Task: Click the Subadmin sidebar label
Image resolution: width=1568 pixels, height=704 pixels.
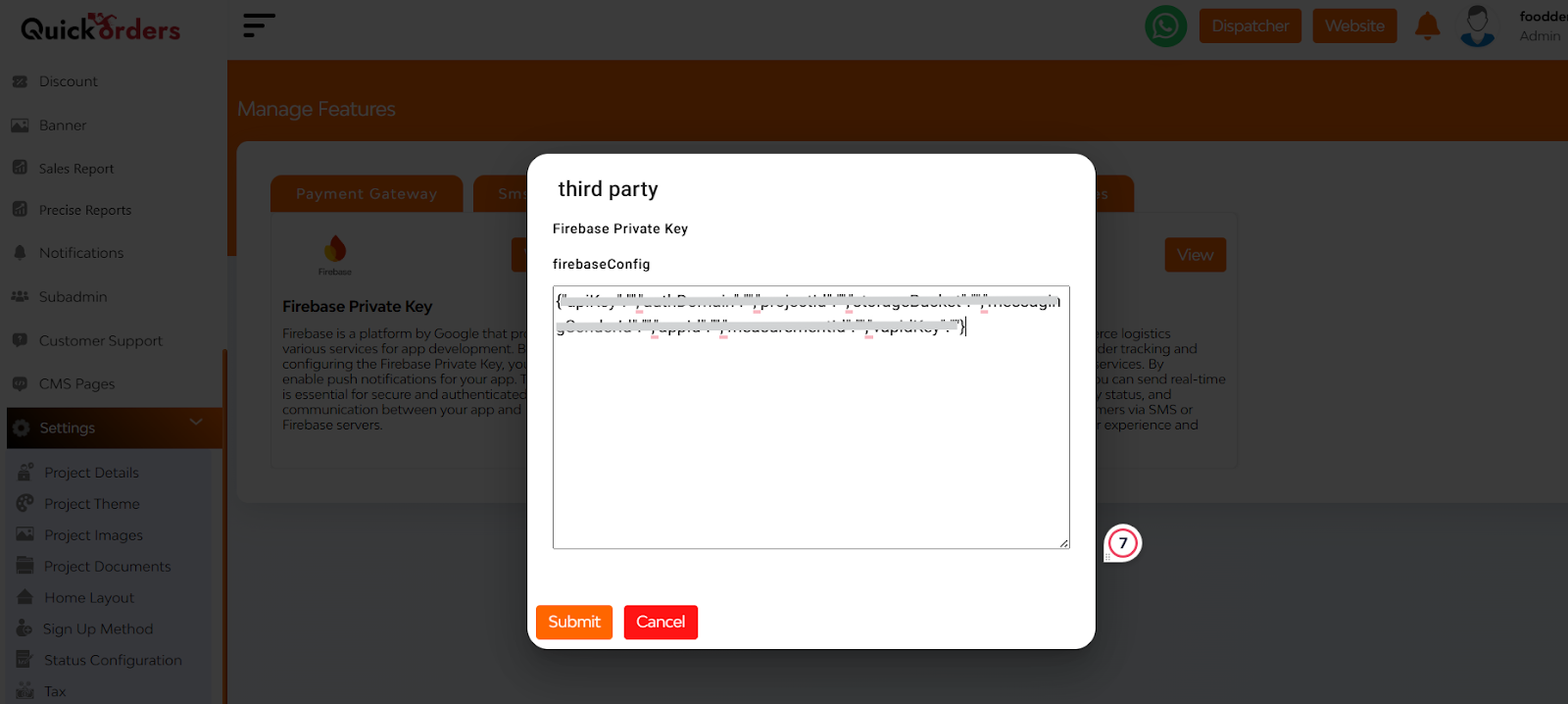Action: (73, 297)
